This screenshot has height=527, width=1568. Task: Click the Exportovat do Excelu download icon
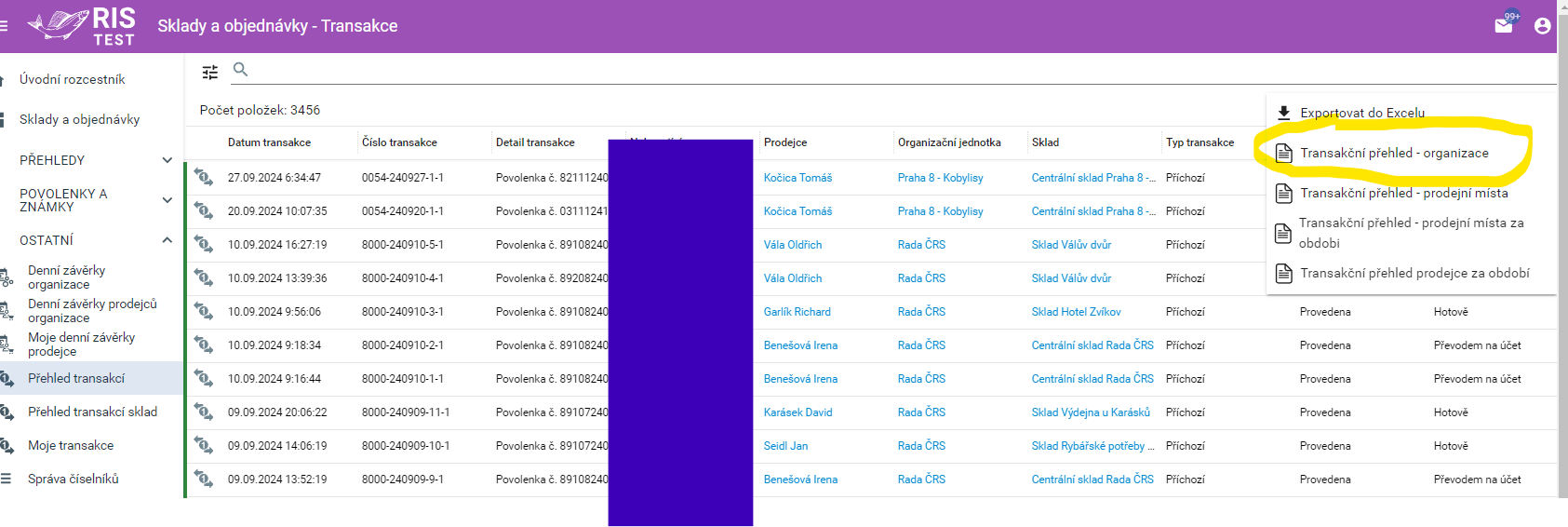pyautogui.click(x=1284, y=113)
